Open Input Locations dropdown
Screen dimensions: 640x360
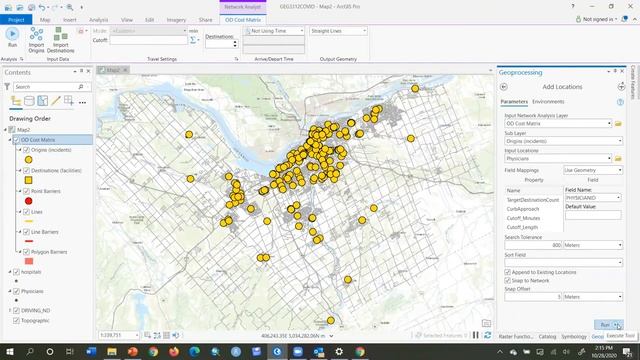tap(609, 158)
